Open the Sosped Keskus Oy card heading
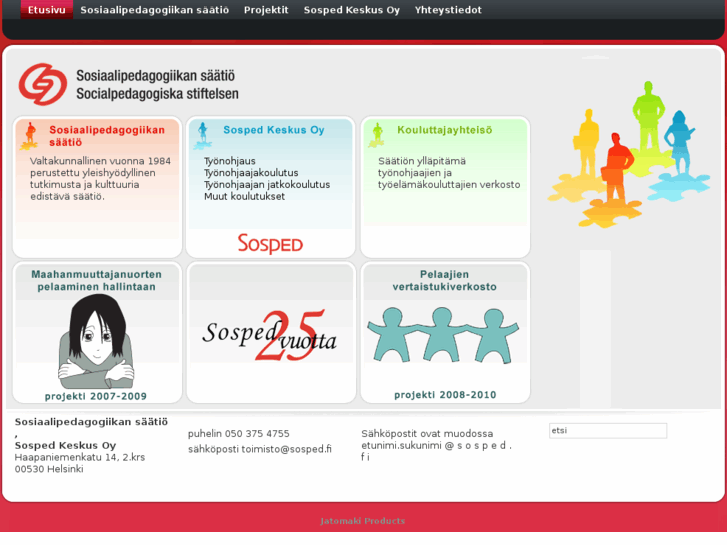This screenshot has width=727, height=545. [274, 130]
